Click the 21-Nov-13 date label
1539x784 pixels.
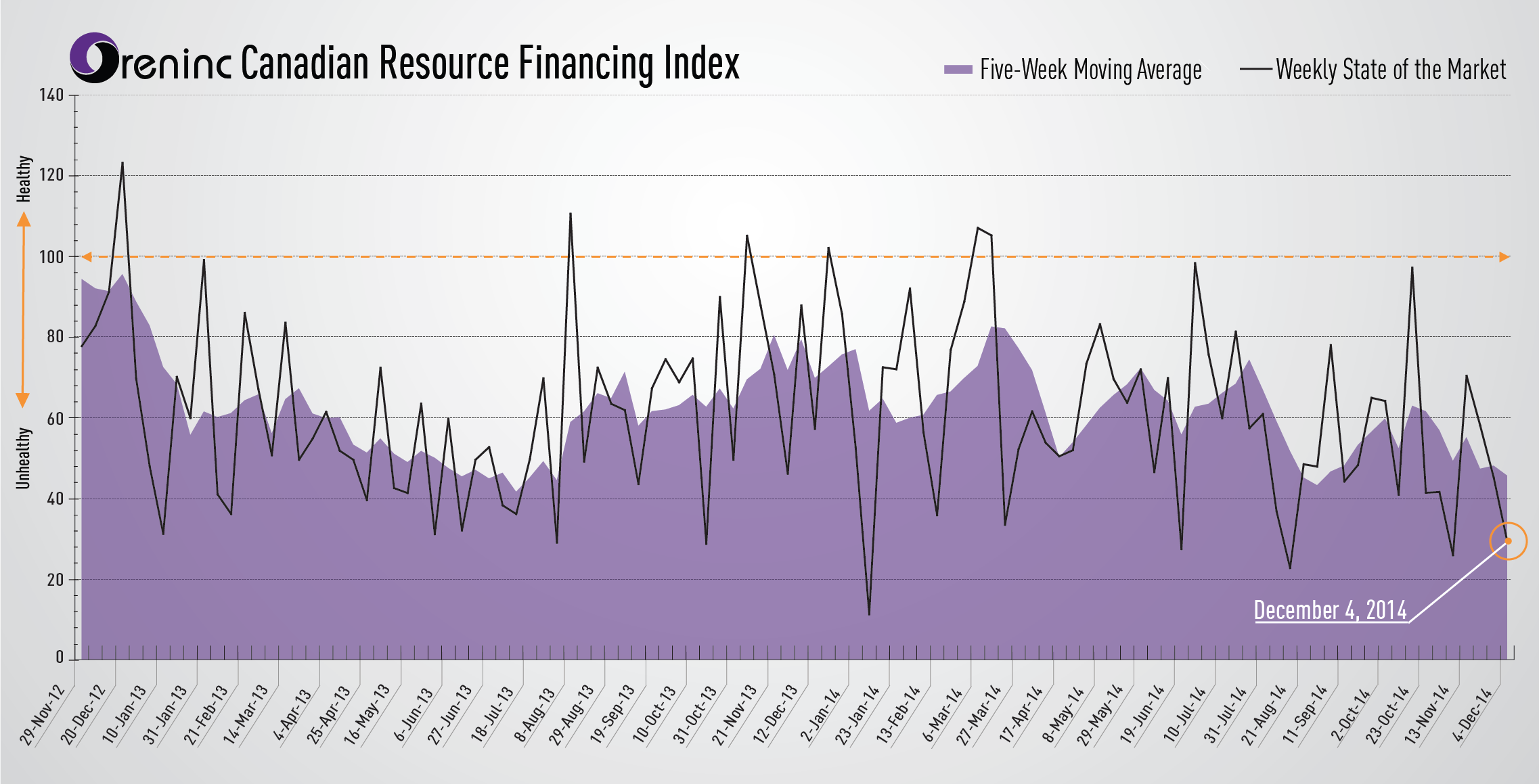tap(736, 714)
